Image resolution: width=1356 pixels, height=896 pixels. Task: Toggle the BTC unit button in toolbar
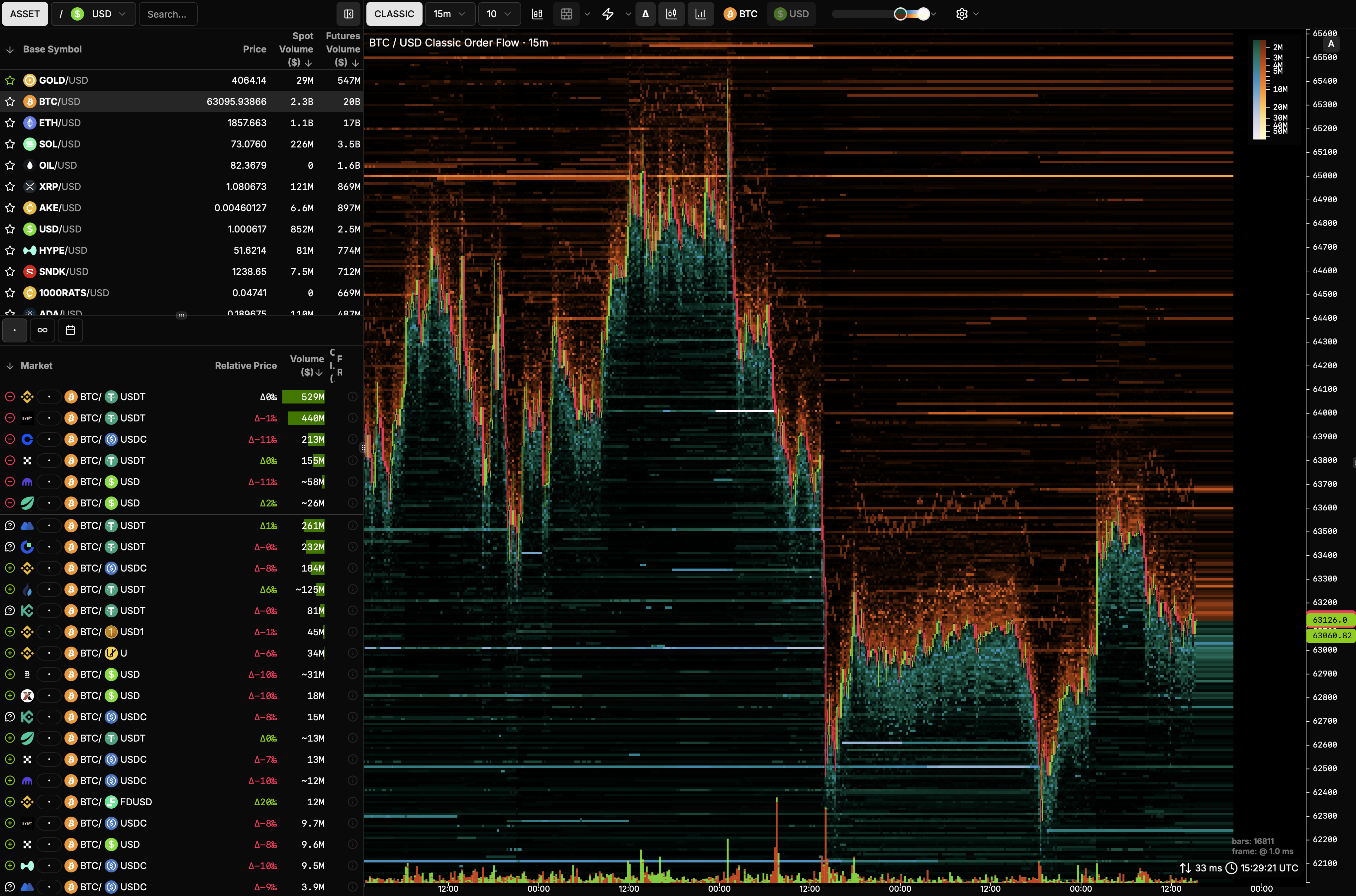pyautogui.click(x=740, y=14)
